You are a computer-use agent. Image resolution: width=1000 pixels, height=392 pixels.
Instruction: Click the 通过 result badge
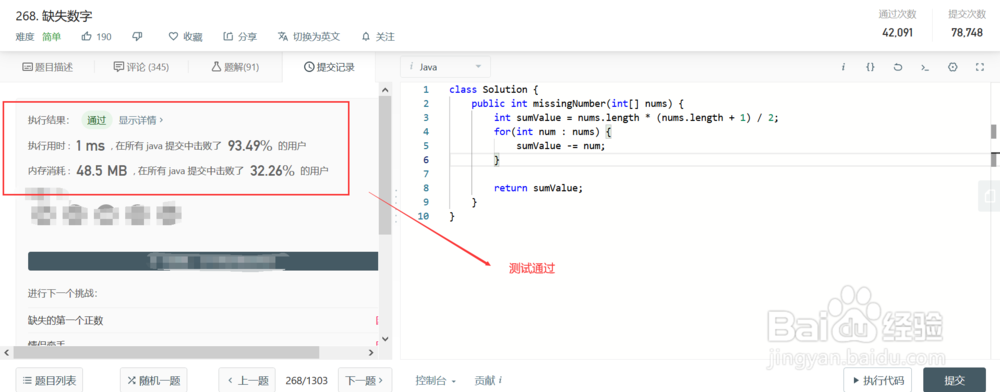[x=97, y=120]
